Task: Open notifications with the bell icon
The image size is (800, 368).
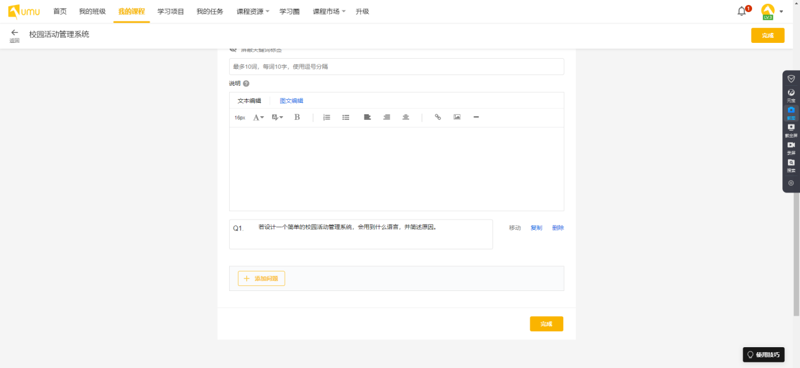Action: (742, 11)
